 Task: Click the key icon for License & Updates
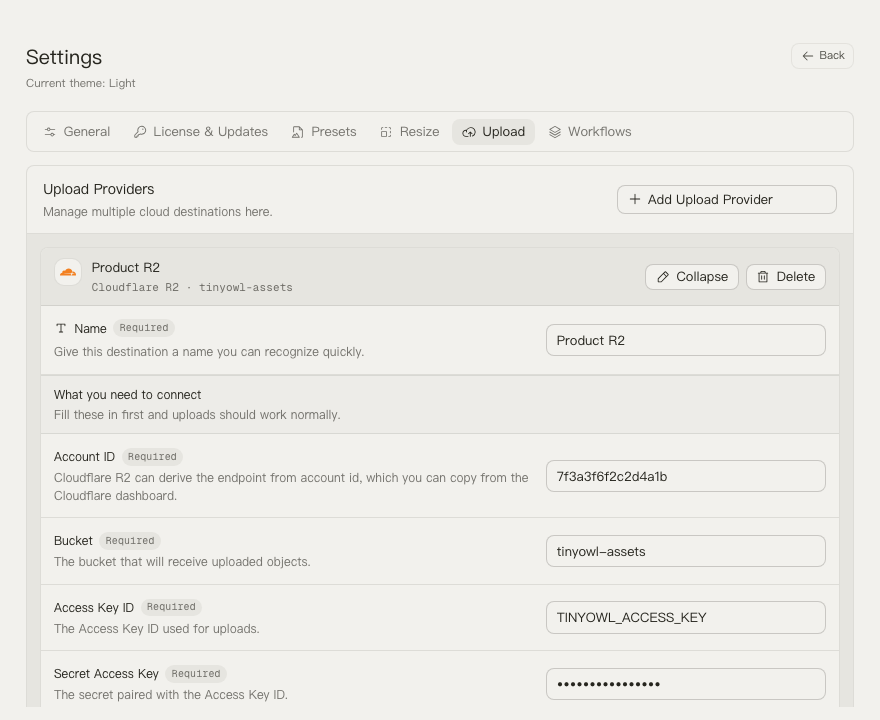[140, 132]
